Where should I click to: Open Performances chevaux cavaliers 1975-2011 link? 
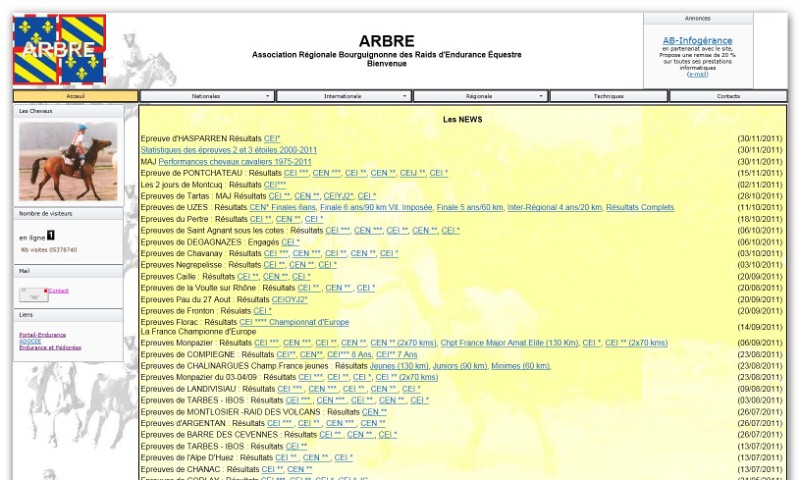point(235,162)
